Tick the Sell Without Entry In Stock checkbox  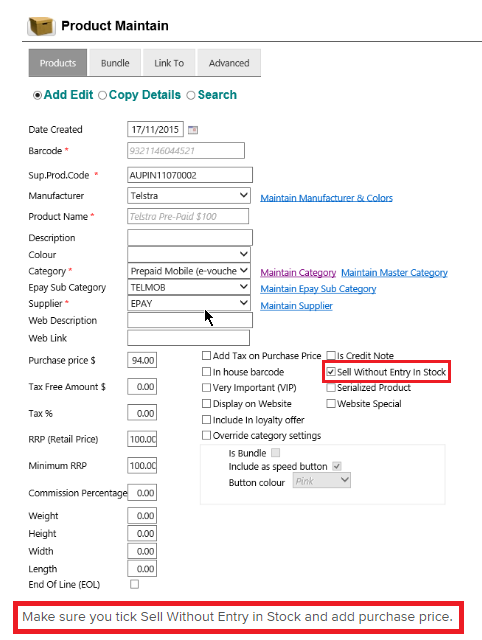(x=331, y=372)
